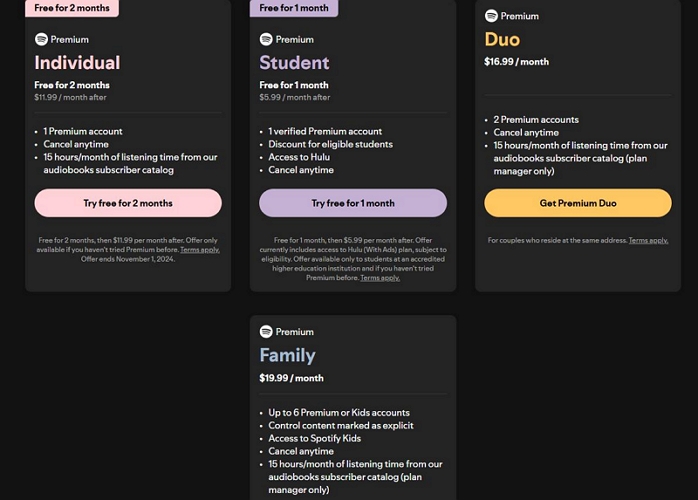Viewport: 698px width, 500px height.
Task: Click the Spotify logo on the Individual card
Action: tap(41, 39)
